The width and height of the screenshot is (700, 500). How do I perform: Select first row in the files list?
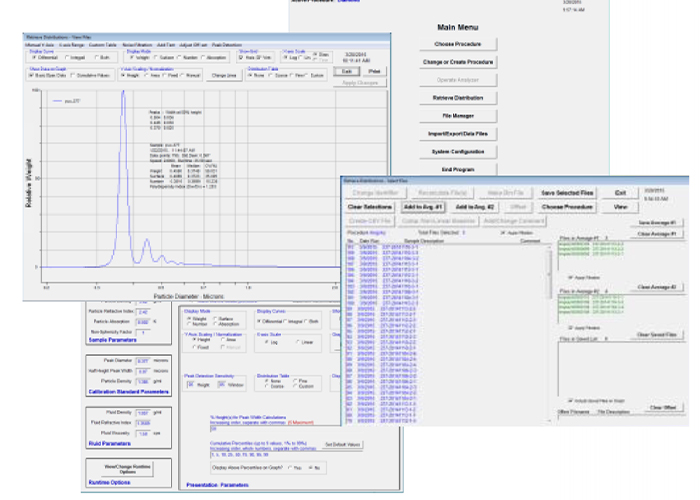(x=446, y=247)
